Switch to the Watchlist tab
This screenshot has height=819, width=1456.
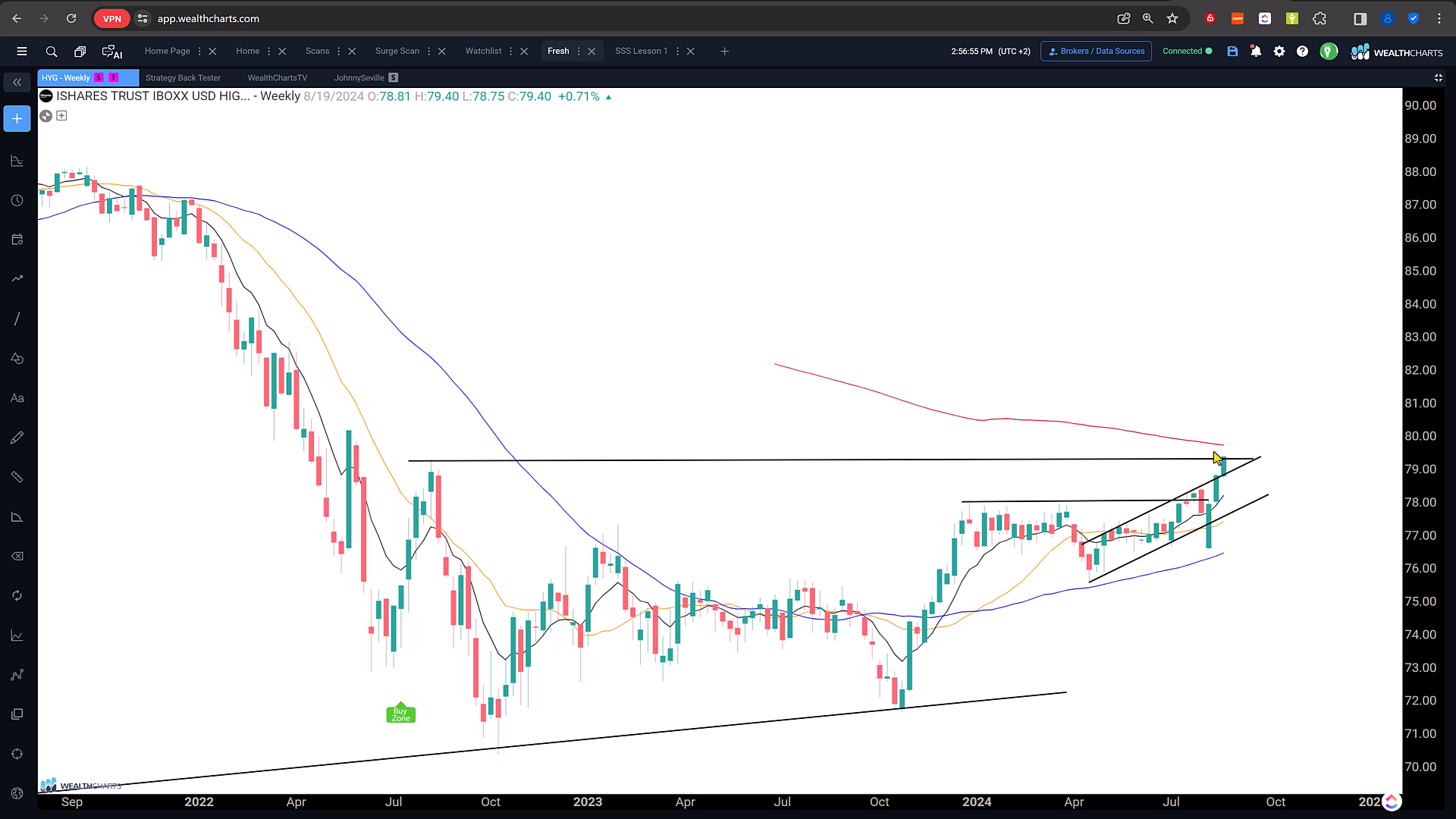coord(483,52)
